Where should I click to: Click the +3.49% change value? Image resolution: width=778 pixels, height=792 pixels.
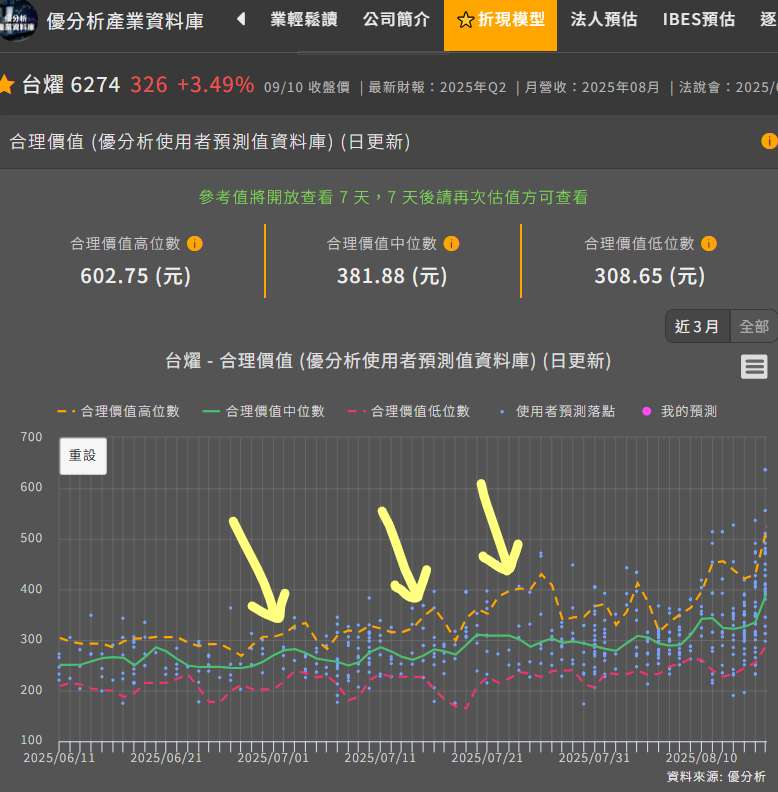(x=216, y=84)
